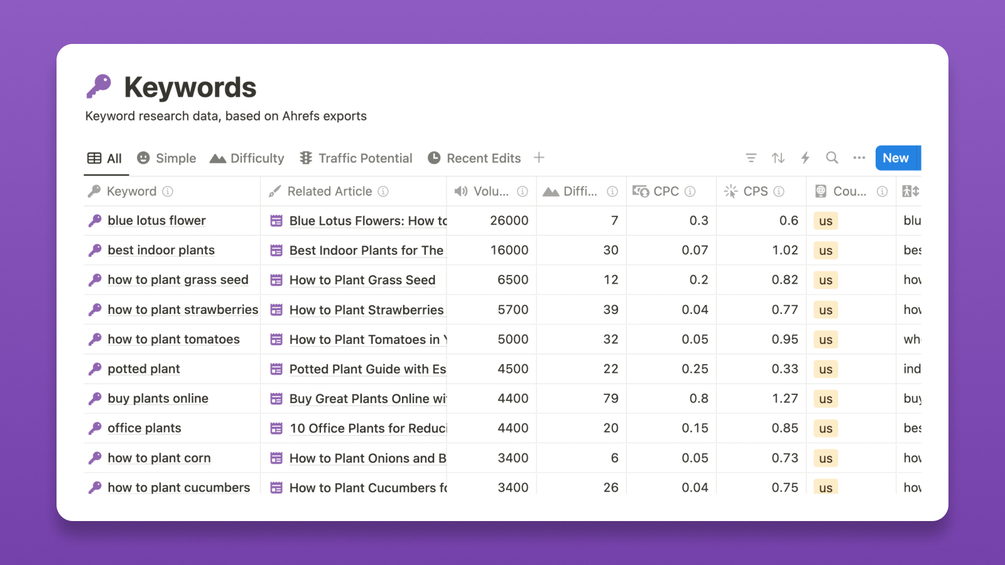Image resolution: width=1005 pixels, height=565 pixels.
Task: Open 'How to Plant Strawberries' related article
Action: tap(366, 309)
